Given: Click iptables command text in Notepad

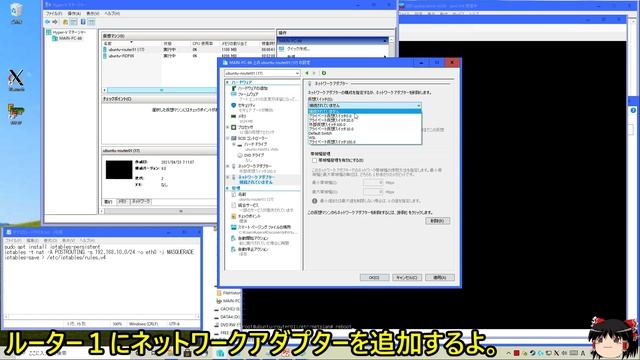Looking at the screenshot, I should [99, 252].
